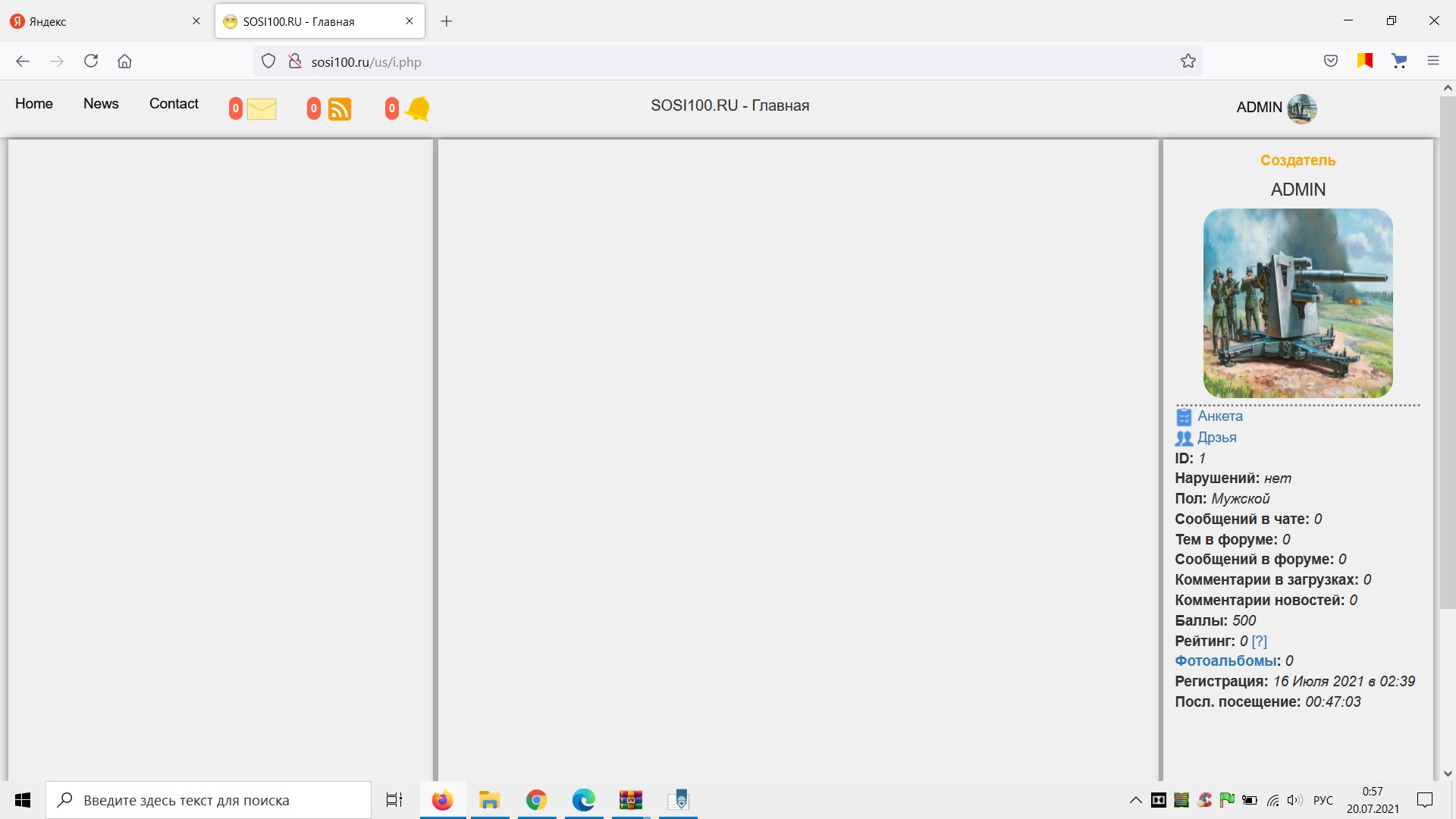
Task: Open the Firefox hamburger application menu
Action: 1432,61
